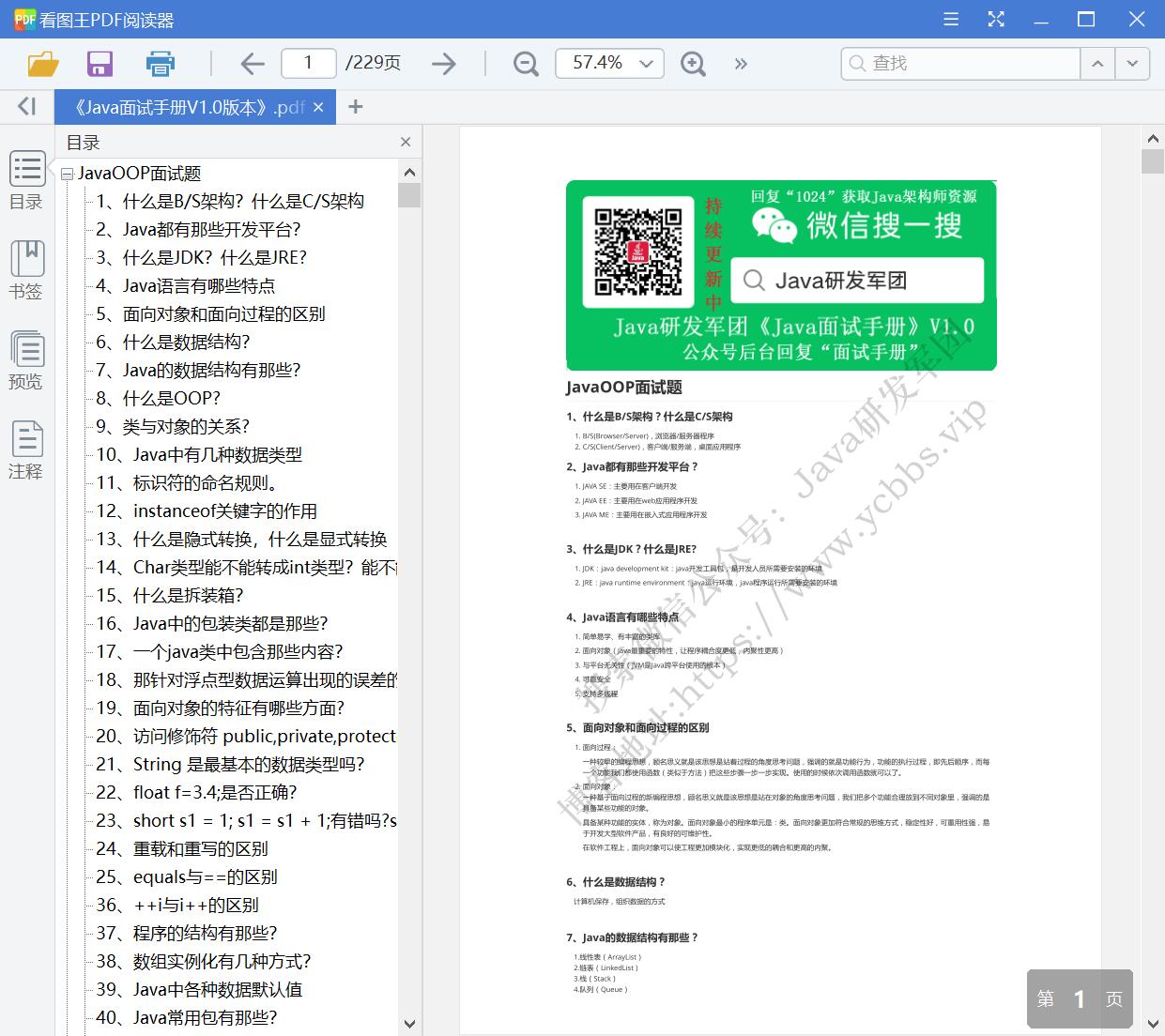1165x1036 pixels.
Task: Collapse the JavaOOP面试题 tree node
Action: point(67,174)
